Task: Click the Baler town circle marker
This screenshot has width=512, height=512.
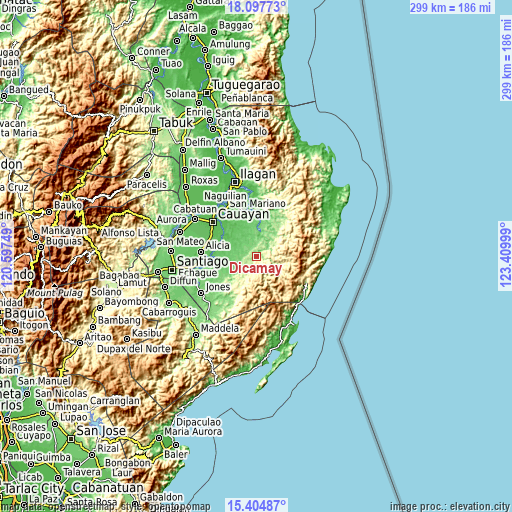Action: [x=176, y=445]
